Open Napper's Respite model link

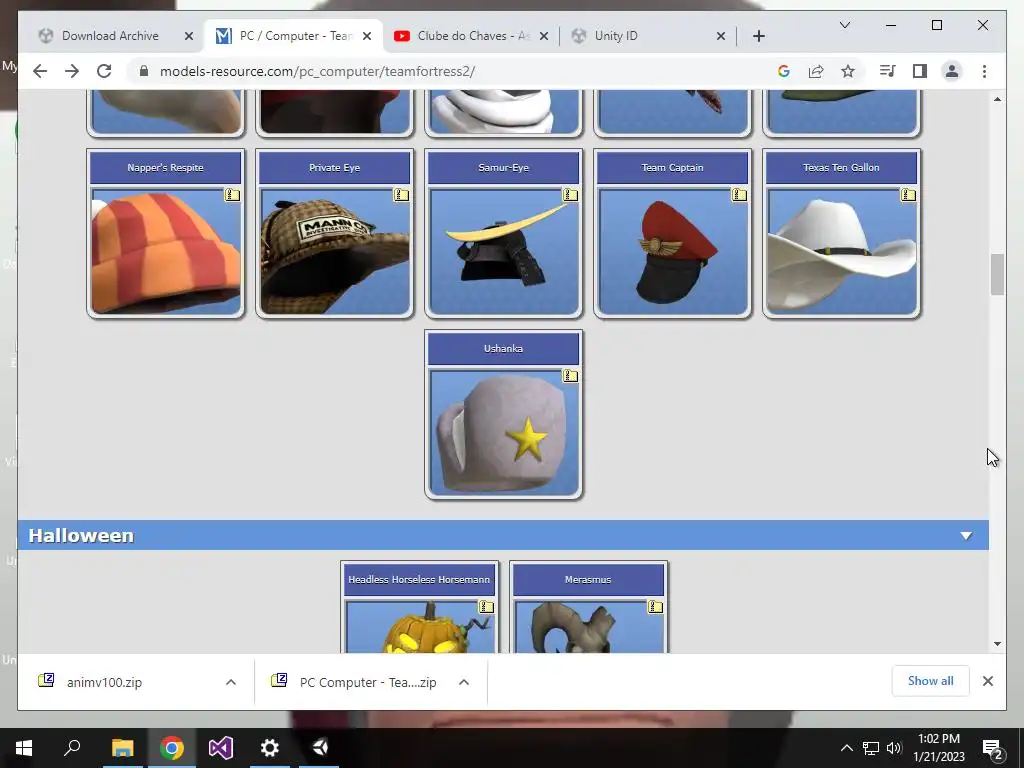pyautogui.click(x=165, y=167)
